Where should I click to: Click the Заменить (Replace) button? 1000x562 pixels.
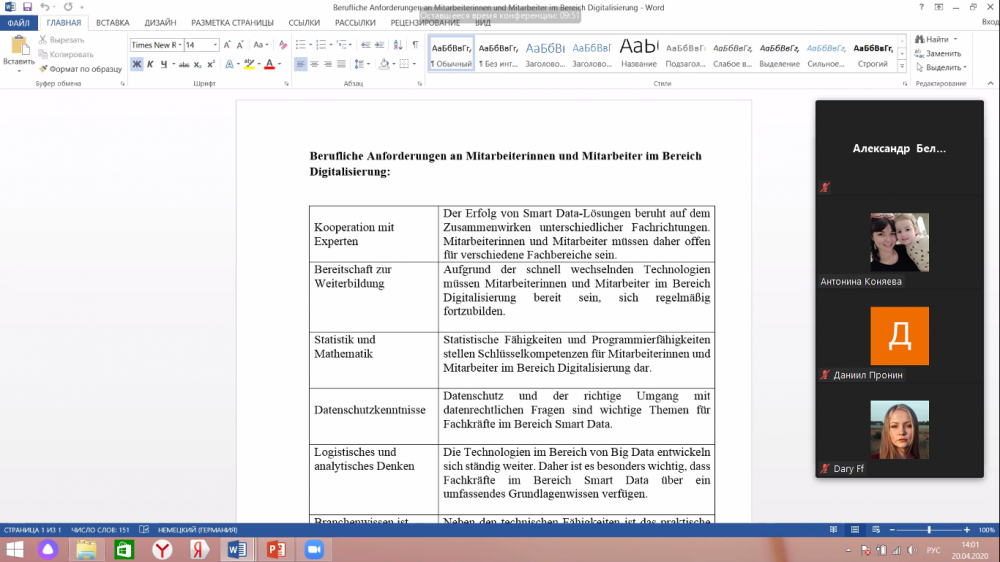click(936, 53)
